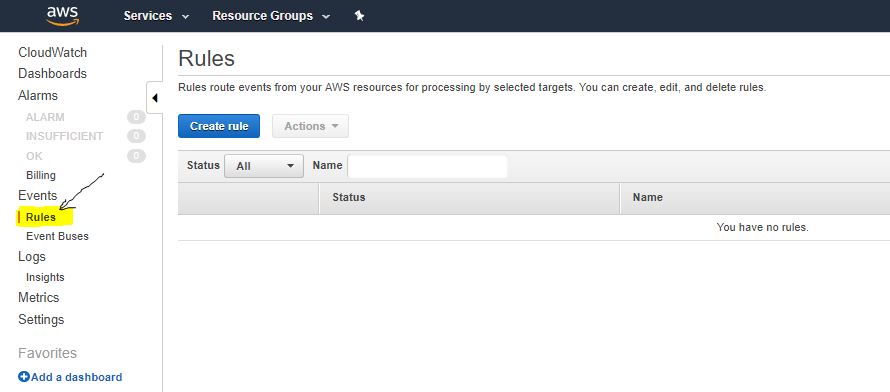Focus the Name filter text field
The width and height of the screenshot is (890, 392).
[x=427, y=166]
